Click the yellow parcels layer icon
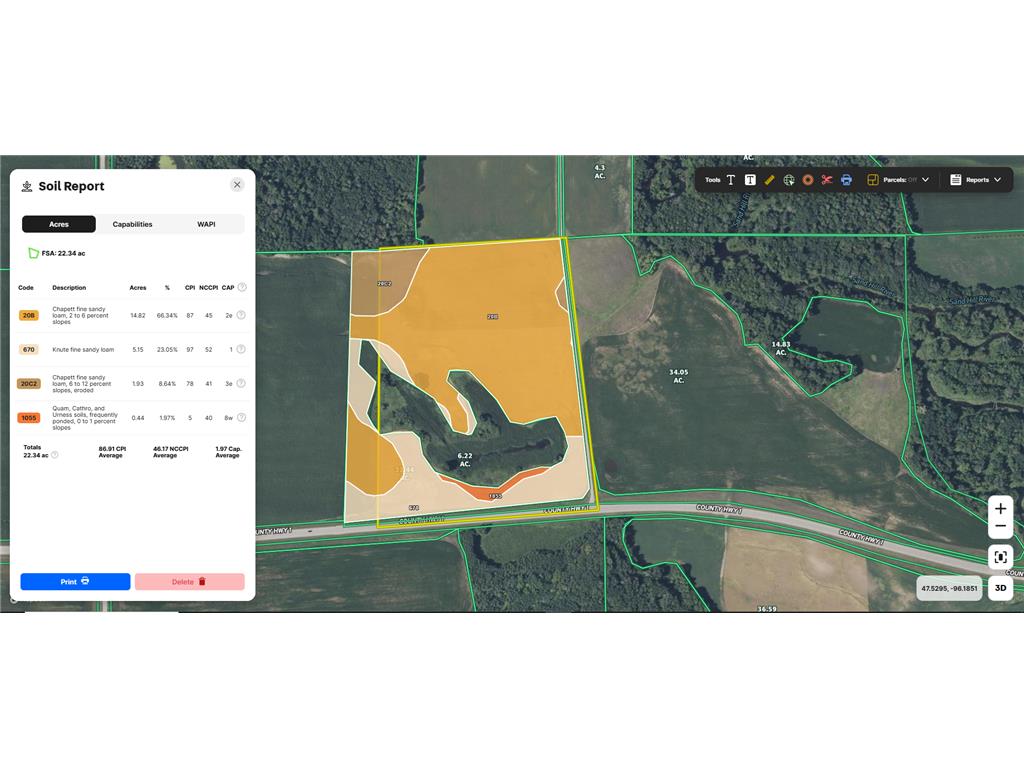 click(x=872, y=180)
